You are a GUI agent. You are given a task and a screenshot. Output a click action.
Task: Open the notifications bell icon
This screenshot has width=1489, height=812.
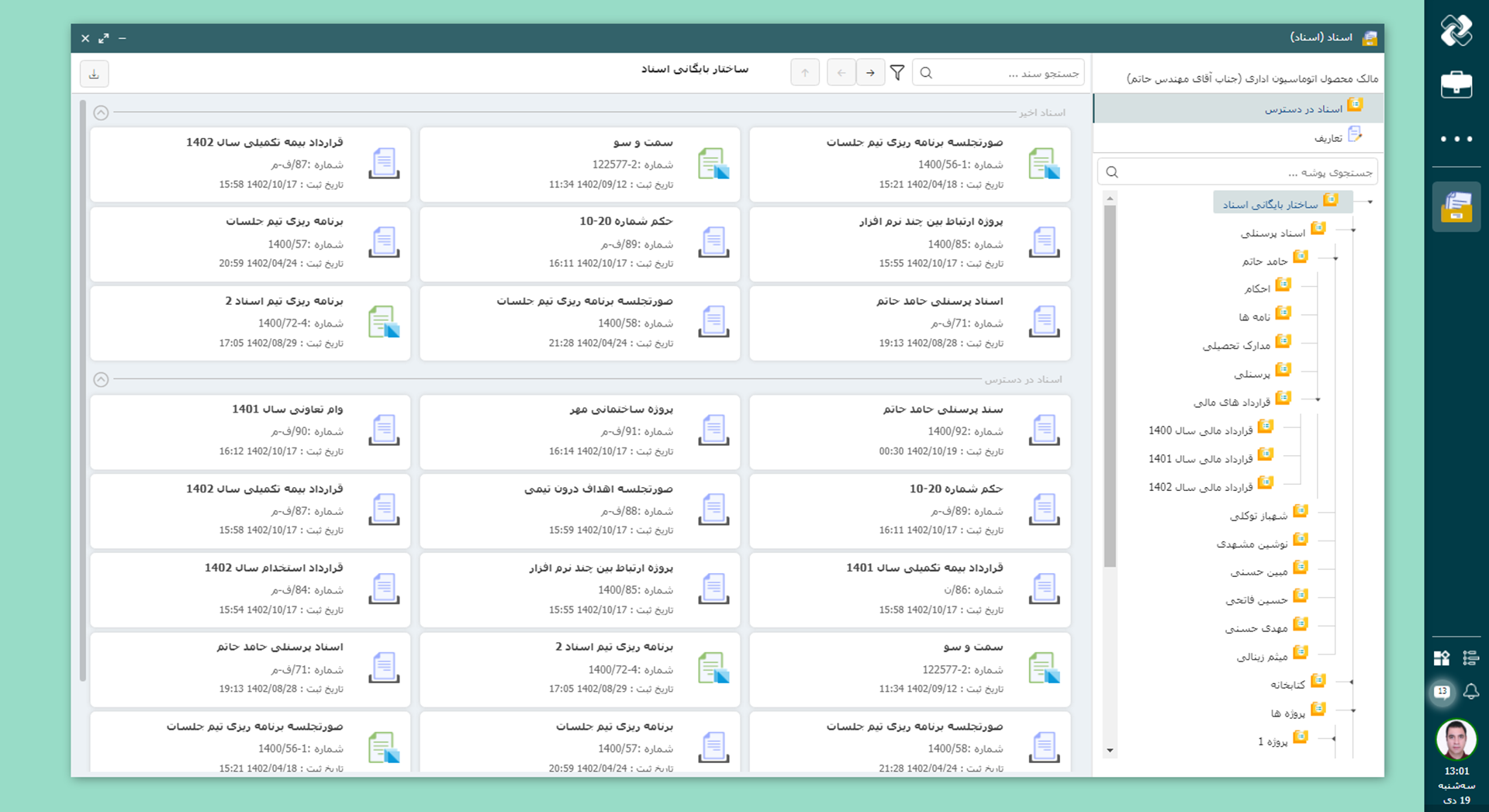(1470, 691)
